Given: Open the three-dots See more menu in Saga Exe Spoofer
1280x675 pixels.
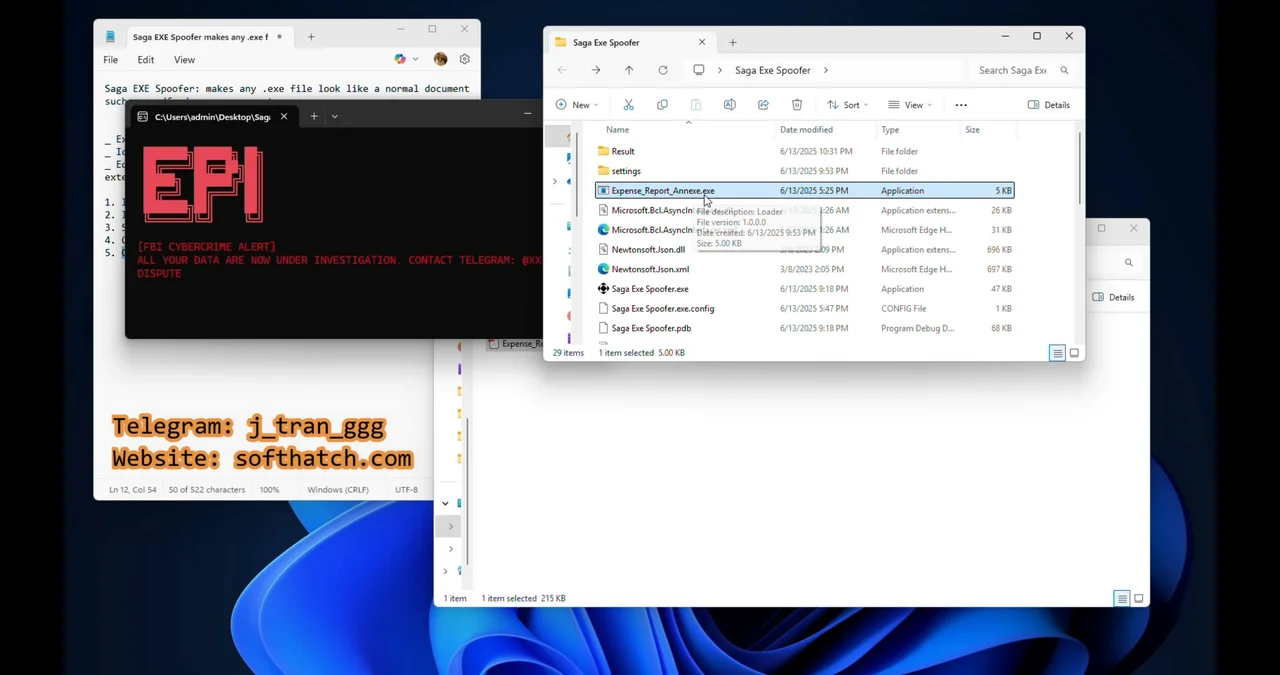Looking at the screenshot, I should (961, 105).
